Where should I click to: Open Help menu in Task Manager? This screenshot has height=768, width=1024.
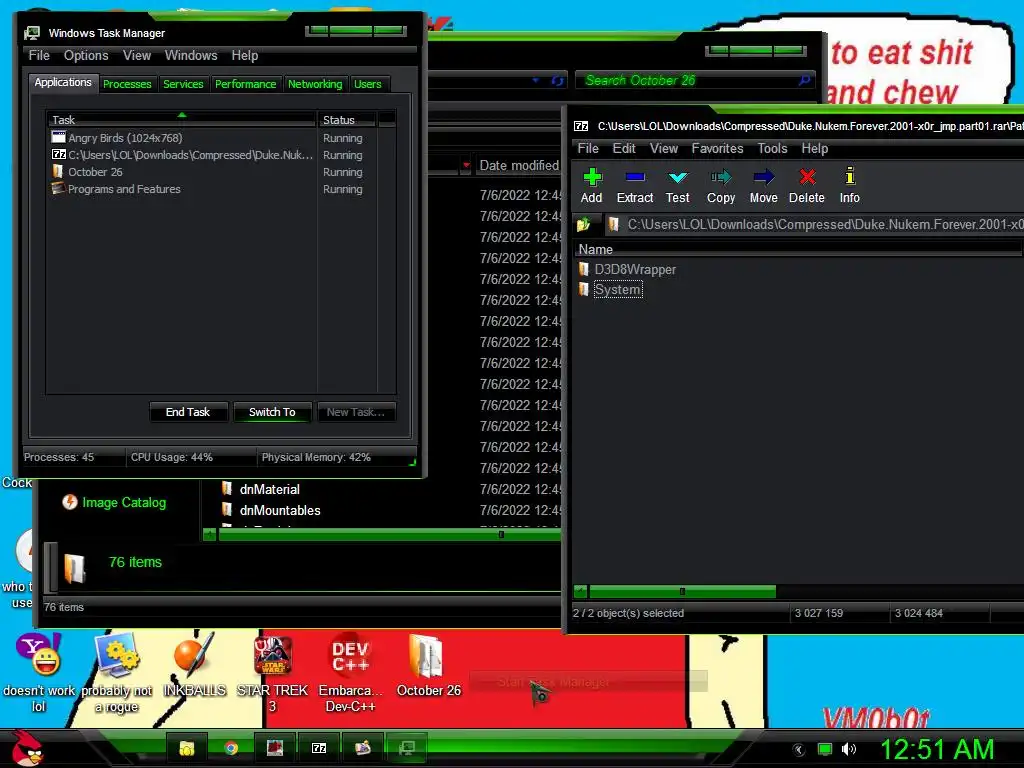pos(245,56)
